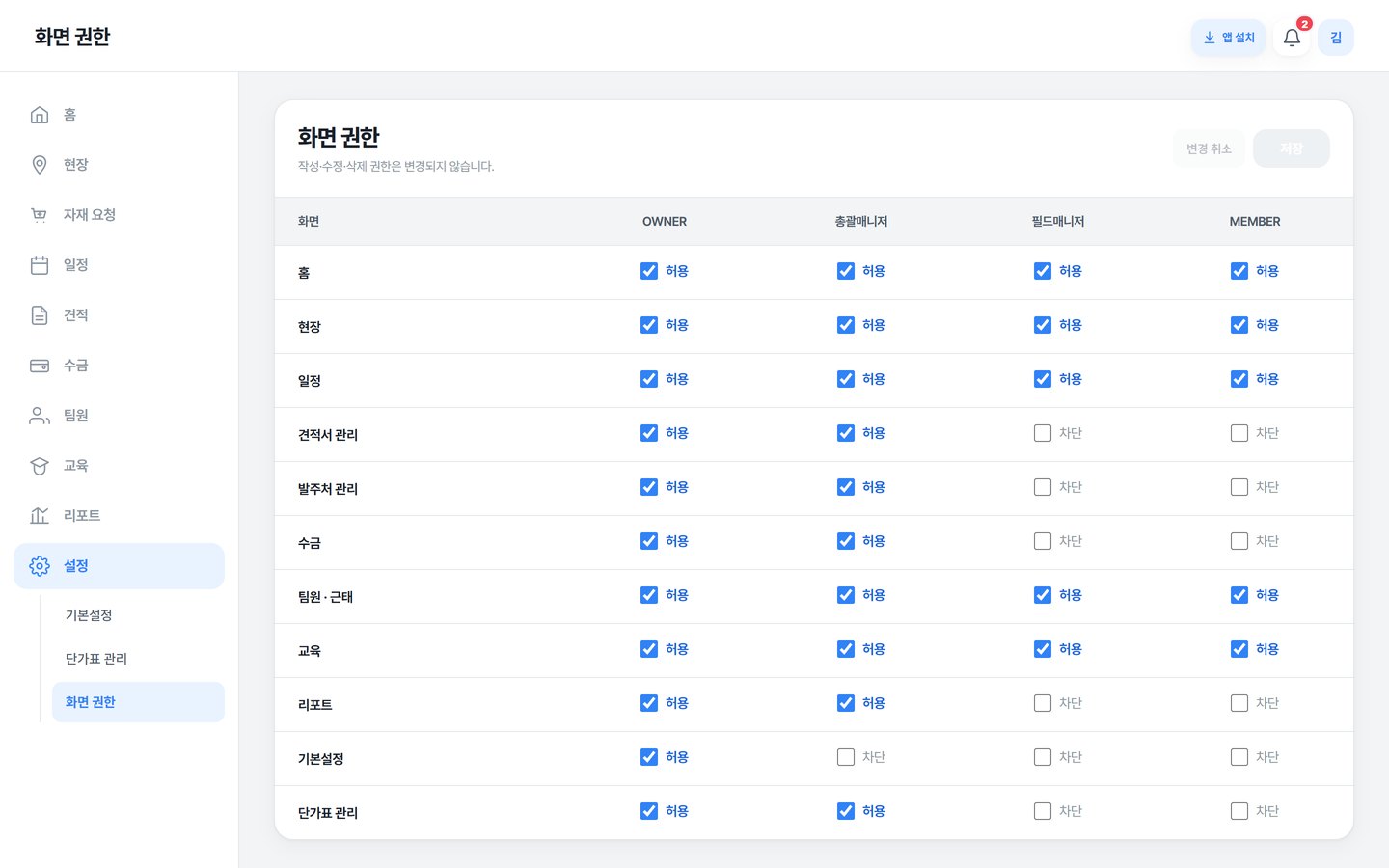Uncheck OWNER permission for 일정
This screenshot has width=1389, height=868.
click(x=649, y=379)
